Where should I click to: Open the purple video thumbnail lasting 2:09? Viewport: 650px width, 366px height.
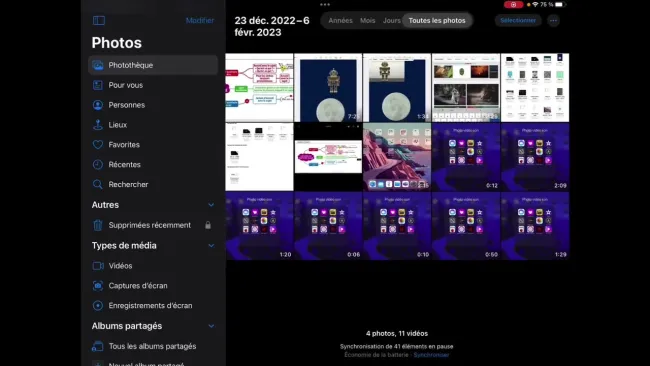coord(535,157)
